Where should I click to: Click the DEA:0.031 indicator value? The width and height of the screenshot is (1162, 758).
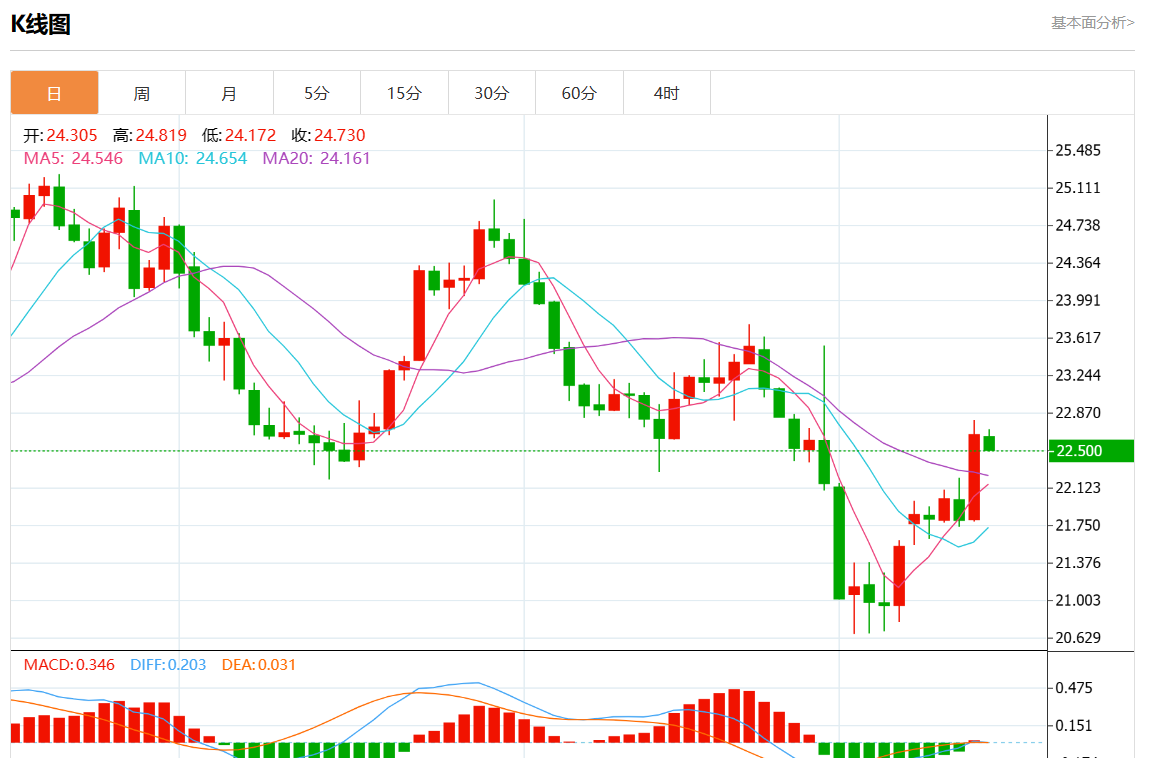[x=259, y=665]
